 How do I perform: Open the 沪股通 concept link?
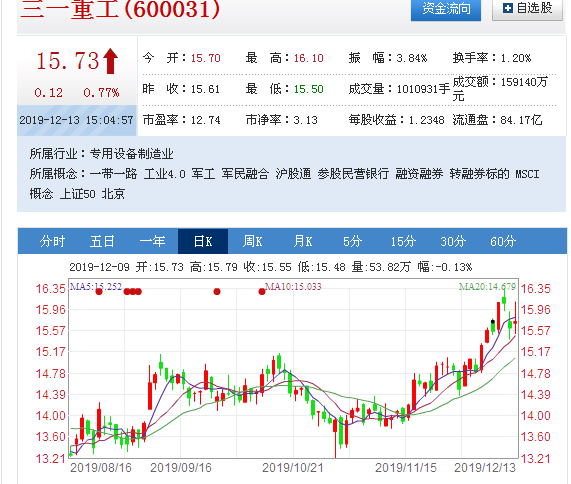point(293,174)
